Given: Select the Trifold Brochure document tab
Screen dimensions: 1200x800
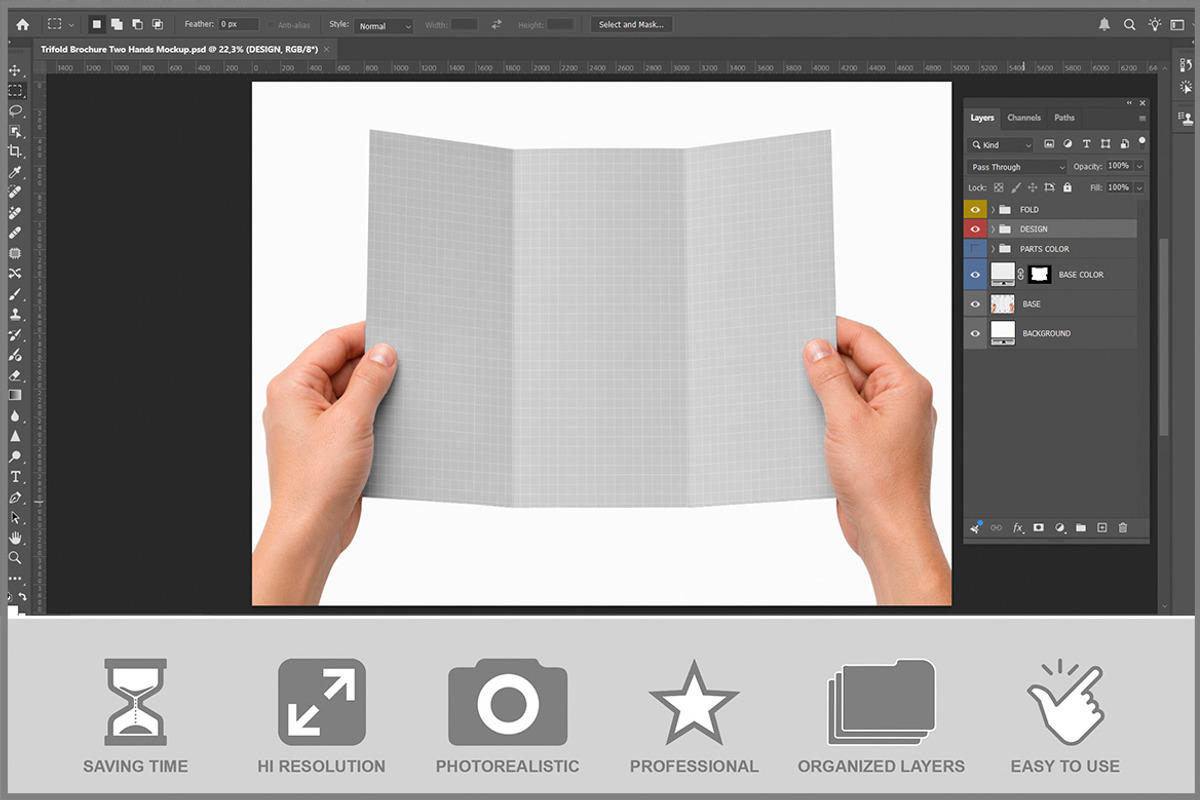Looking at the screenshot, I should click(x=179, y=49).
